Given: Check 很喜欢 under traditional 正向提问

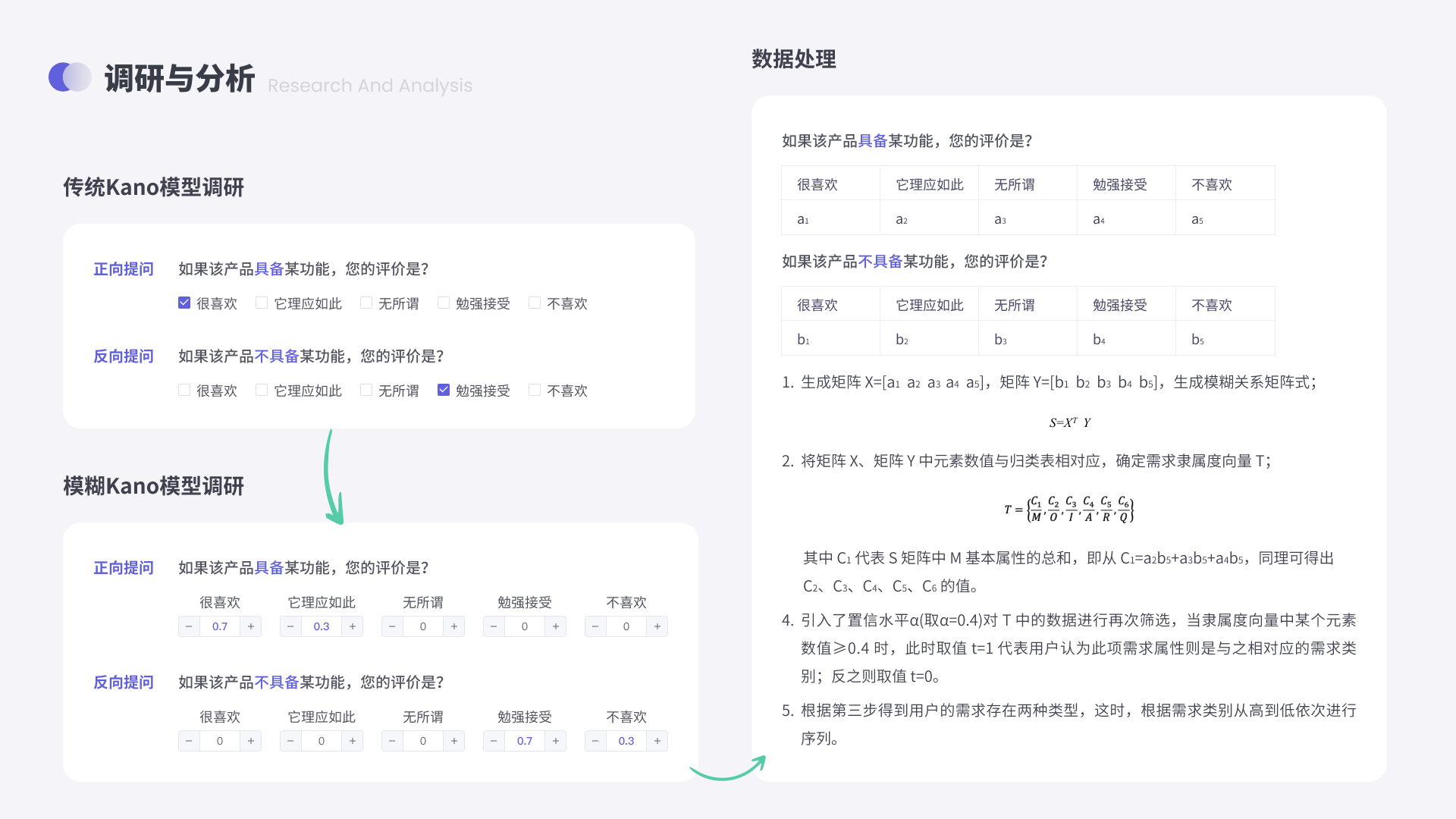Looking at the screenshot, I should 184,303.
